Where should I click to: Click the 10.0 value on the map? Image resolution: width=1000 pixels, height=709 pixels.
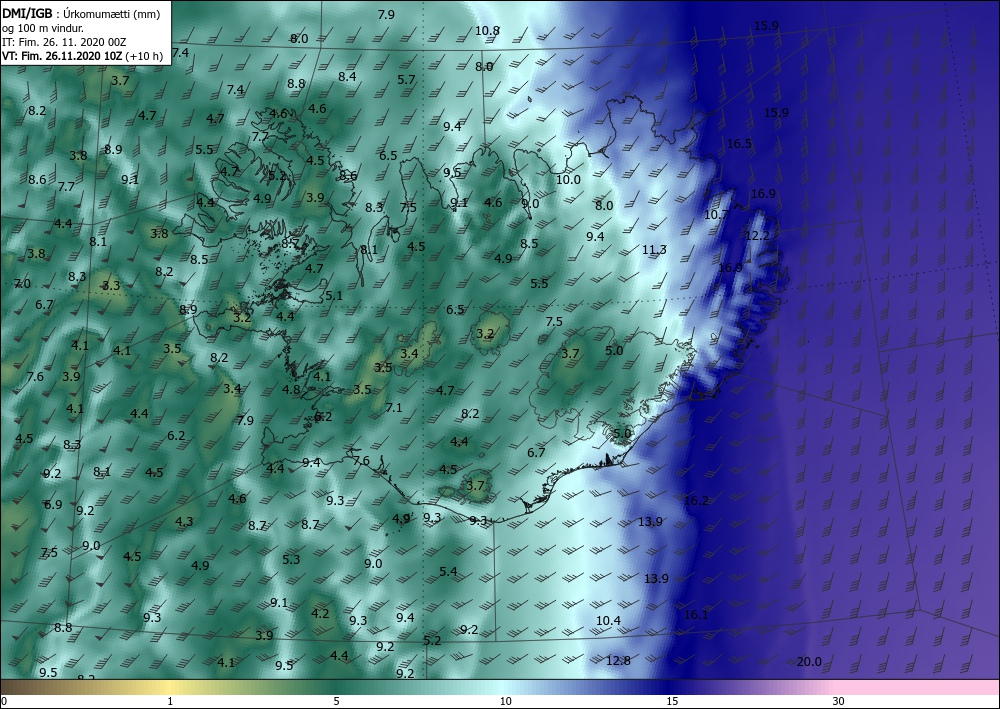coord(568,180)
